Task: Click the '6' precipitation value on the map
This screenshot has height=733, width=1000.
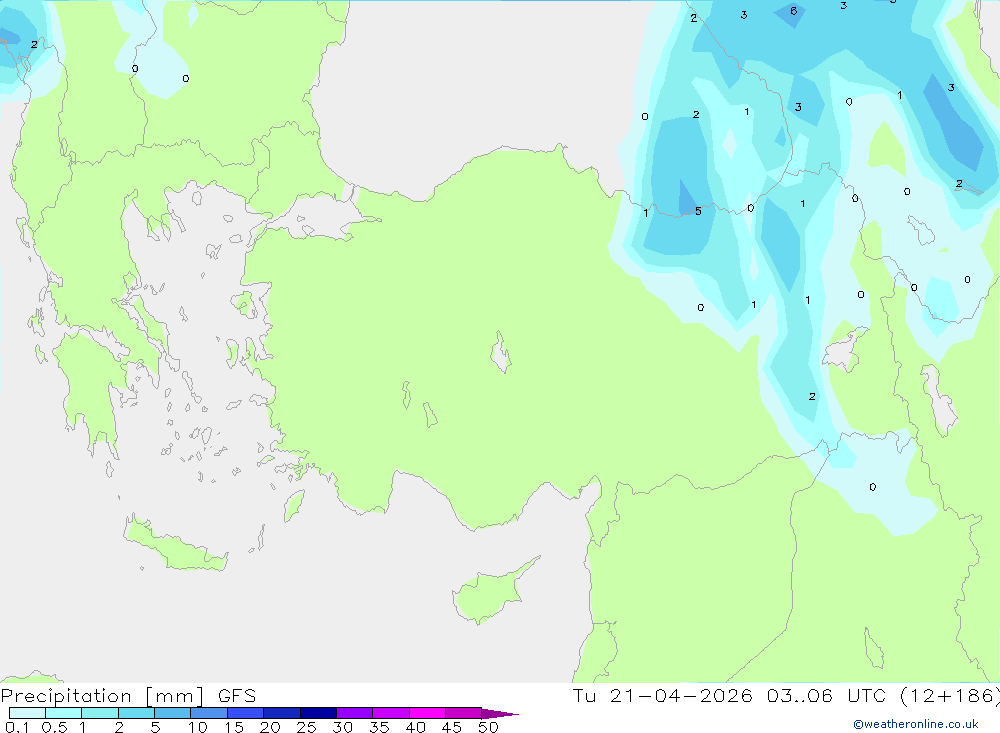Action: pyautogui.click(x=793, y=11)
